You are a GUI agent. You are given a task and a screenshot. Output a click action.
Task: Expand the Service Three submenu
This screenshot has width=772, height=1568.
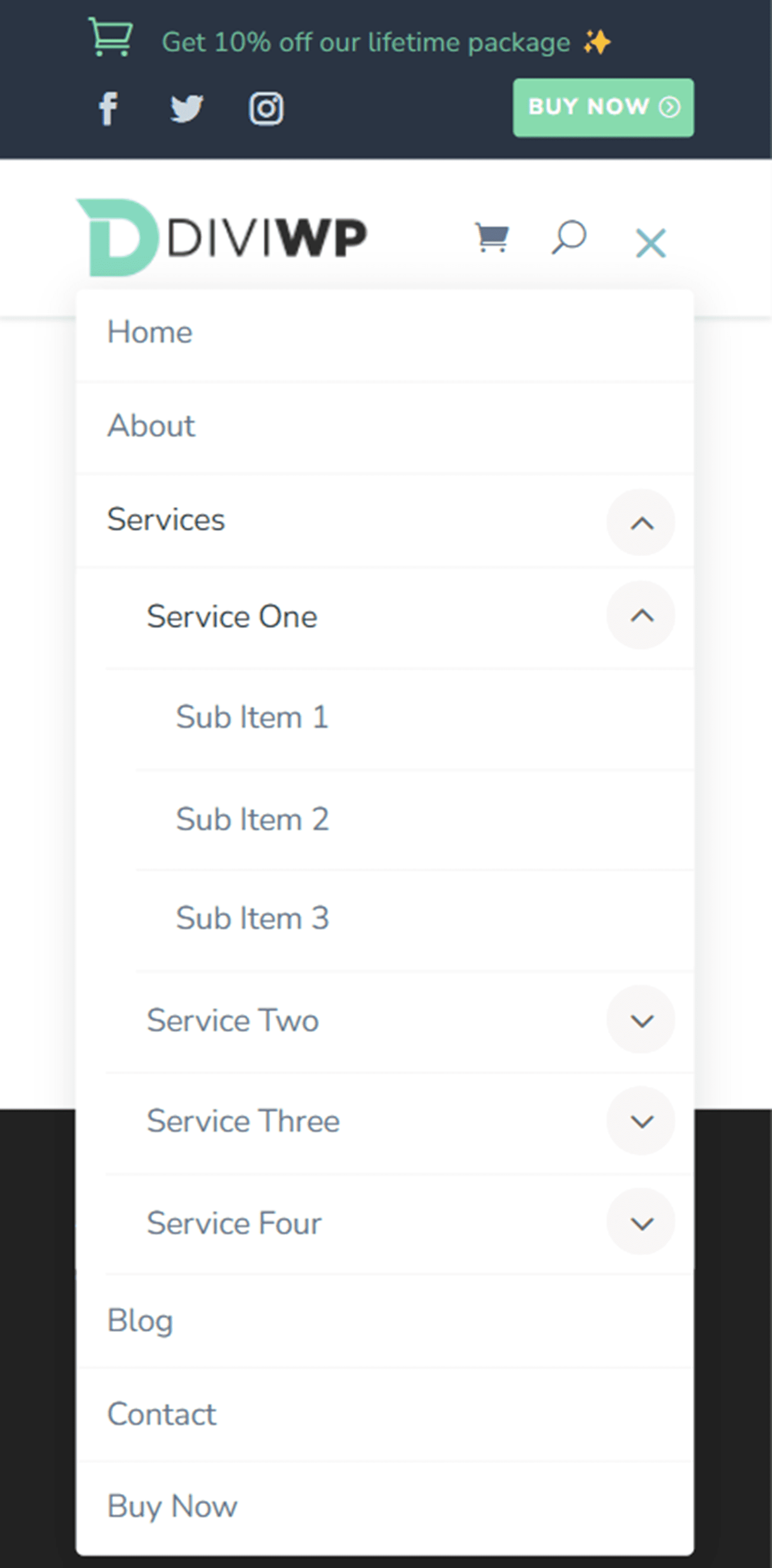point(641,1121)
